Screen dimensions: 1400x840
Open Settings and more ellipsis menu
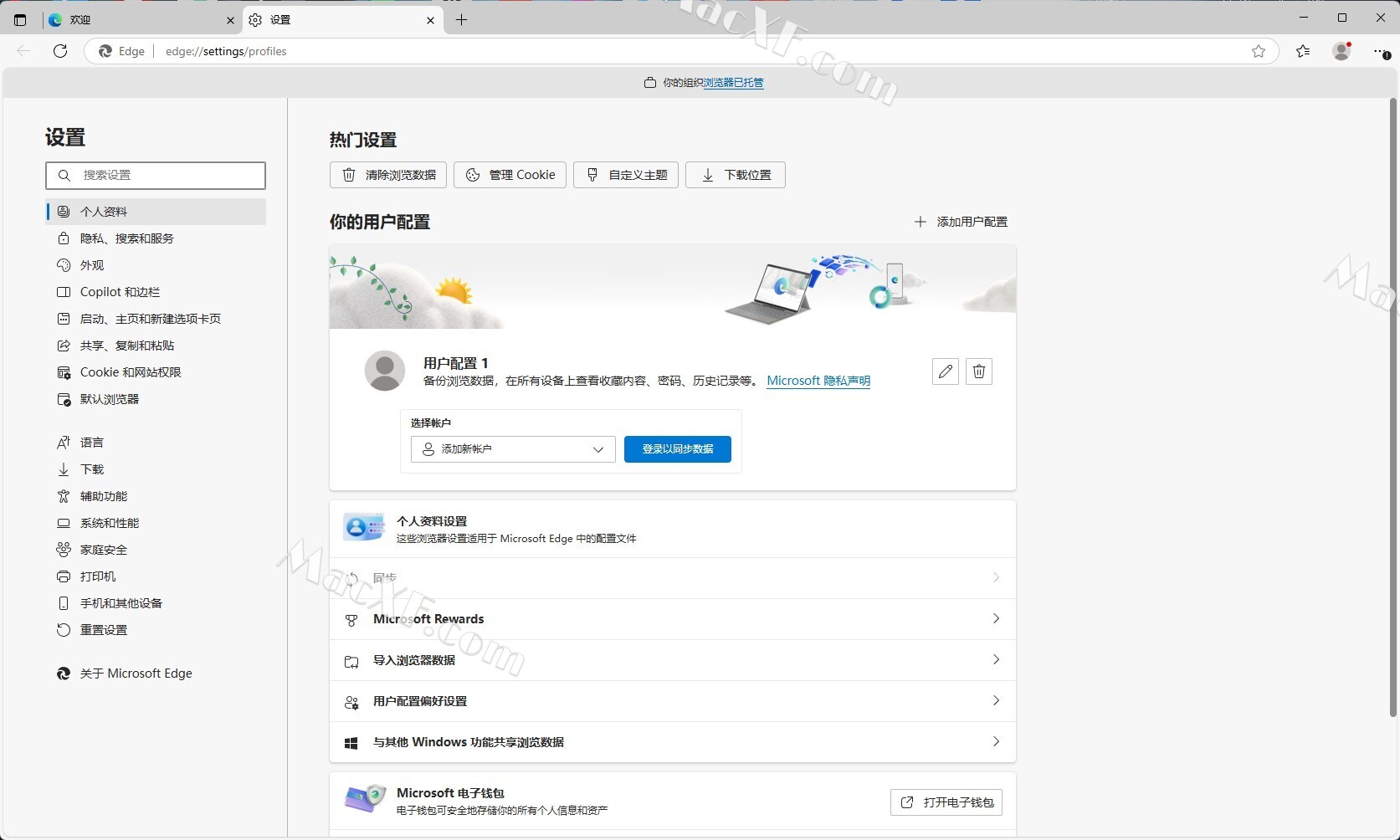[x=1381, y=52]
